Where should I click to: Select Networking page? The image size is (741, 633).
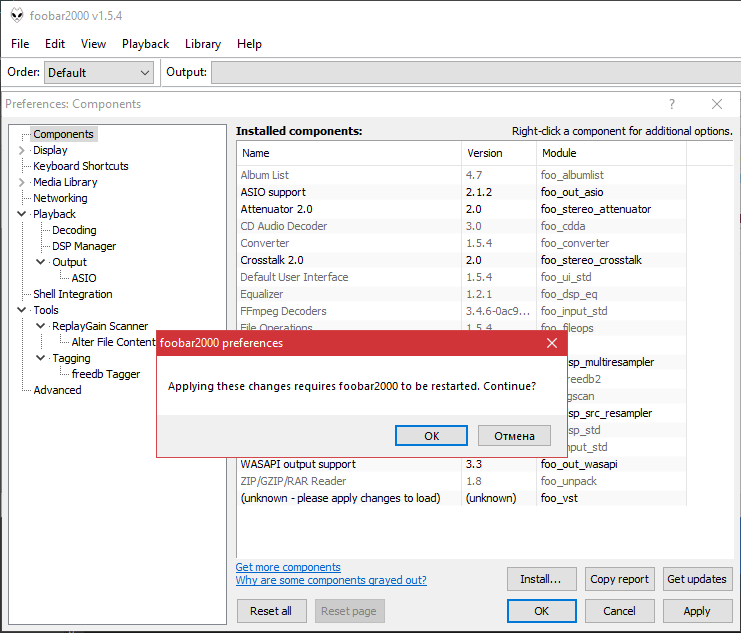[x=60, y=198]
